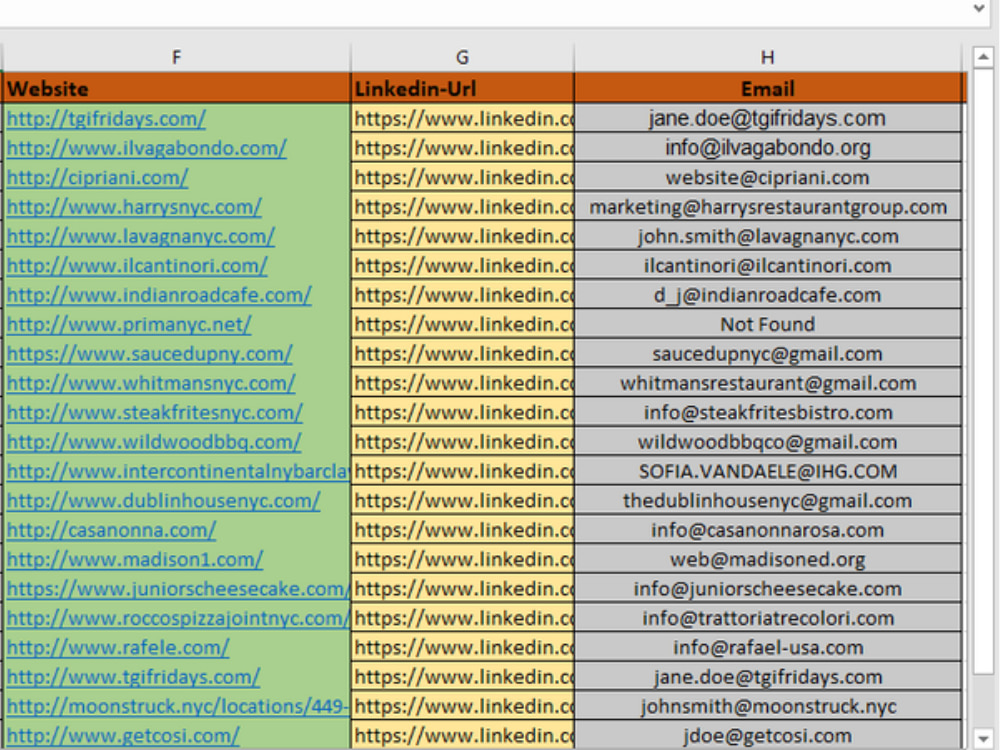Open the http://www.indianroadcafe.com/ link
This screenshot has width=1000, height=750.
coord(159,295)
